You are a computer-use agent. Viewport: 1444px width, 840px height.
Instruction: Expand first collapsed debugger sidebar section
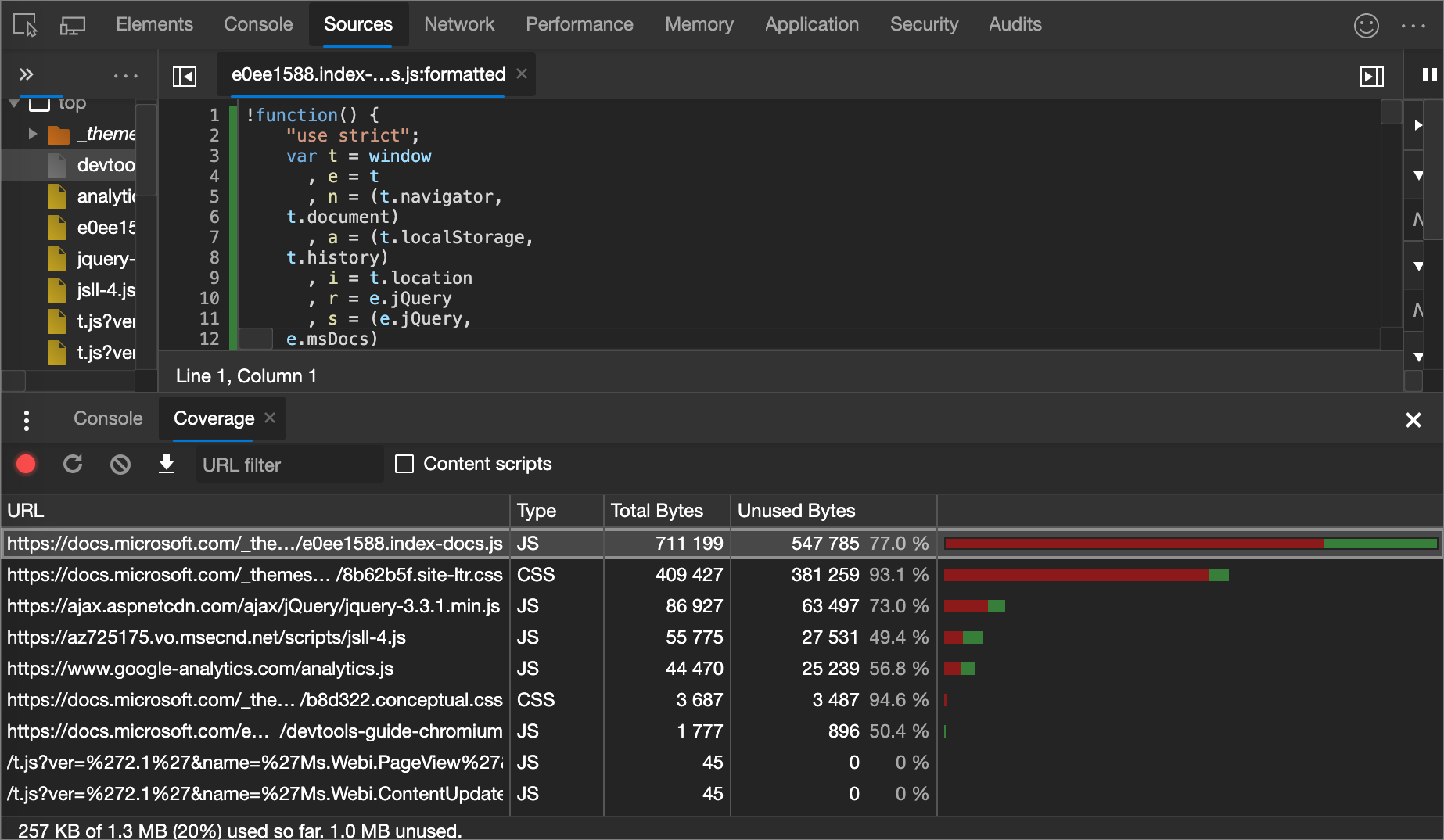[x=1418, y=125]
